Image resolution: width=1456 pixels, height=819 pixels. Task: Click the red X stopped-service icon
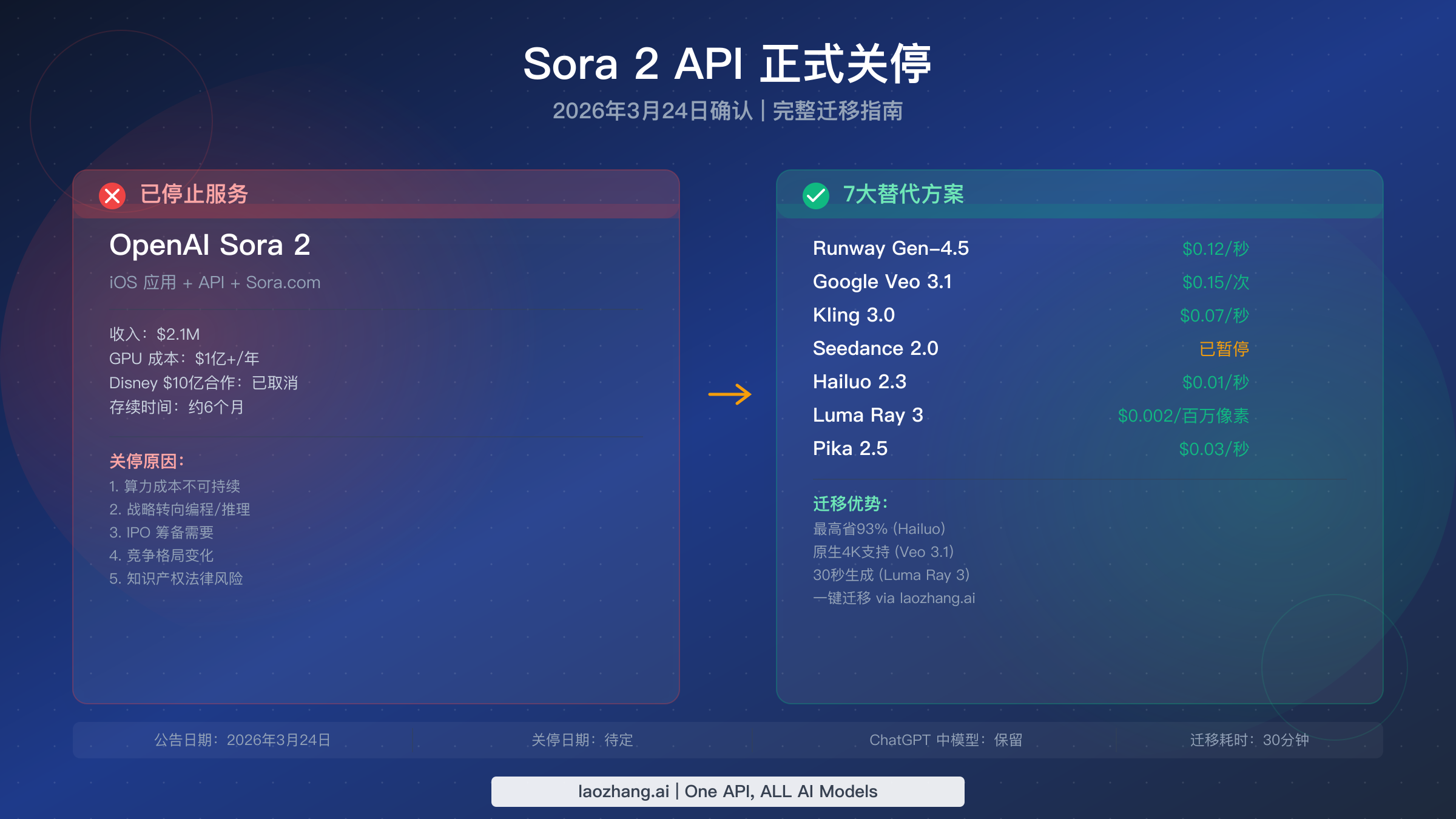[x=112, y=195]
